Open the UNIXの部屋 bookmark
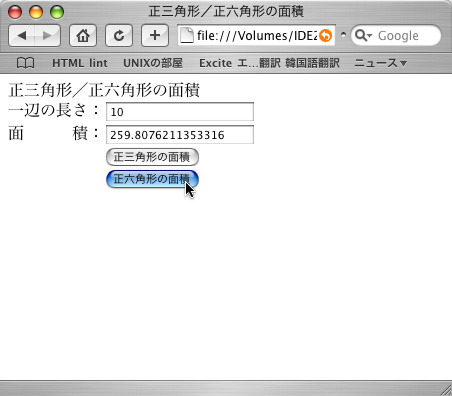This screenshot has height=396, width=452. pyautogui.click(x=153, y=63)
